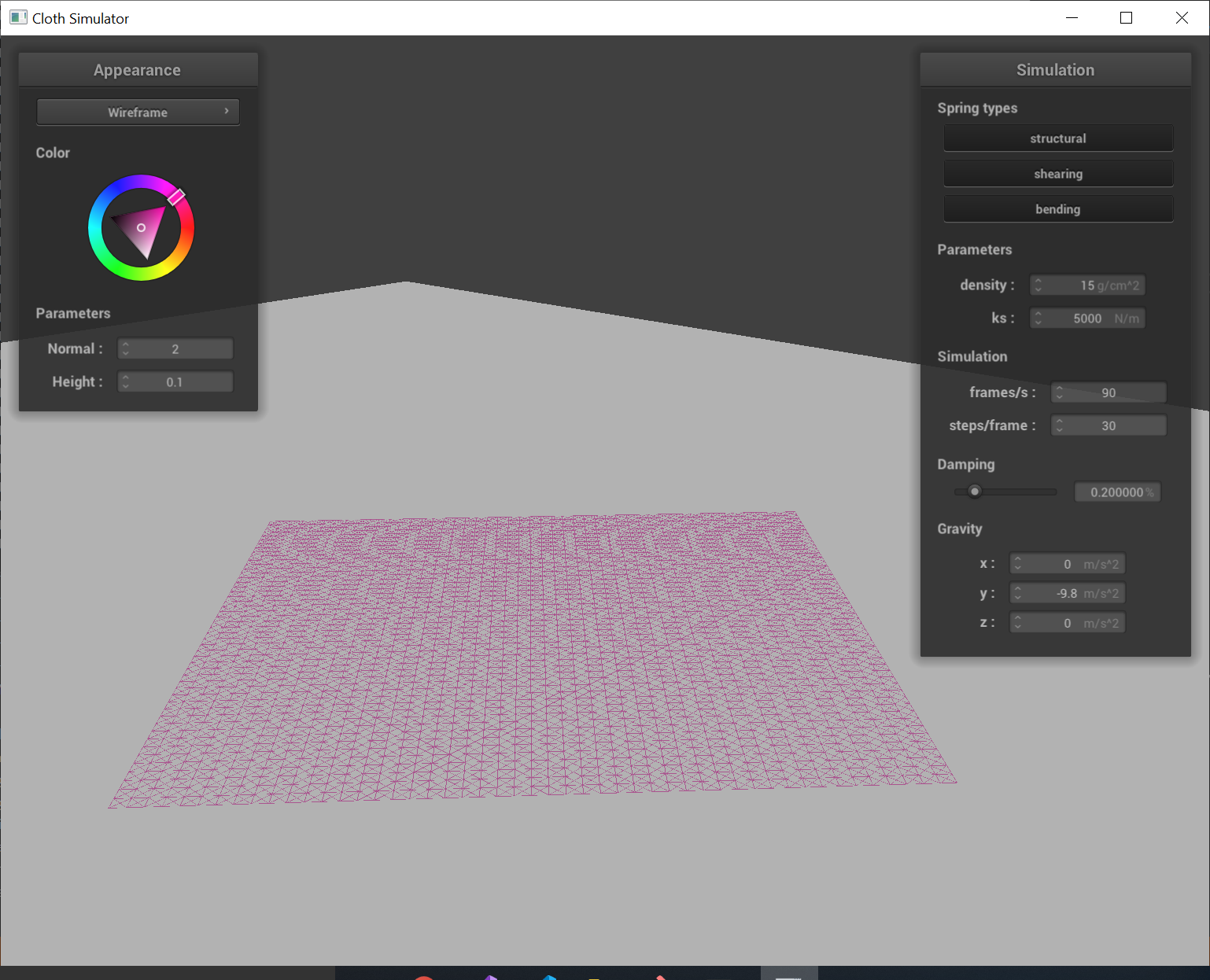Screen dimensions: 1210x980
Task: Click the steps/frame field's spinner arrows
Action: 1060,426
